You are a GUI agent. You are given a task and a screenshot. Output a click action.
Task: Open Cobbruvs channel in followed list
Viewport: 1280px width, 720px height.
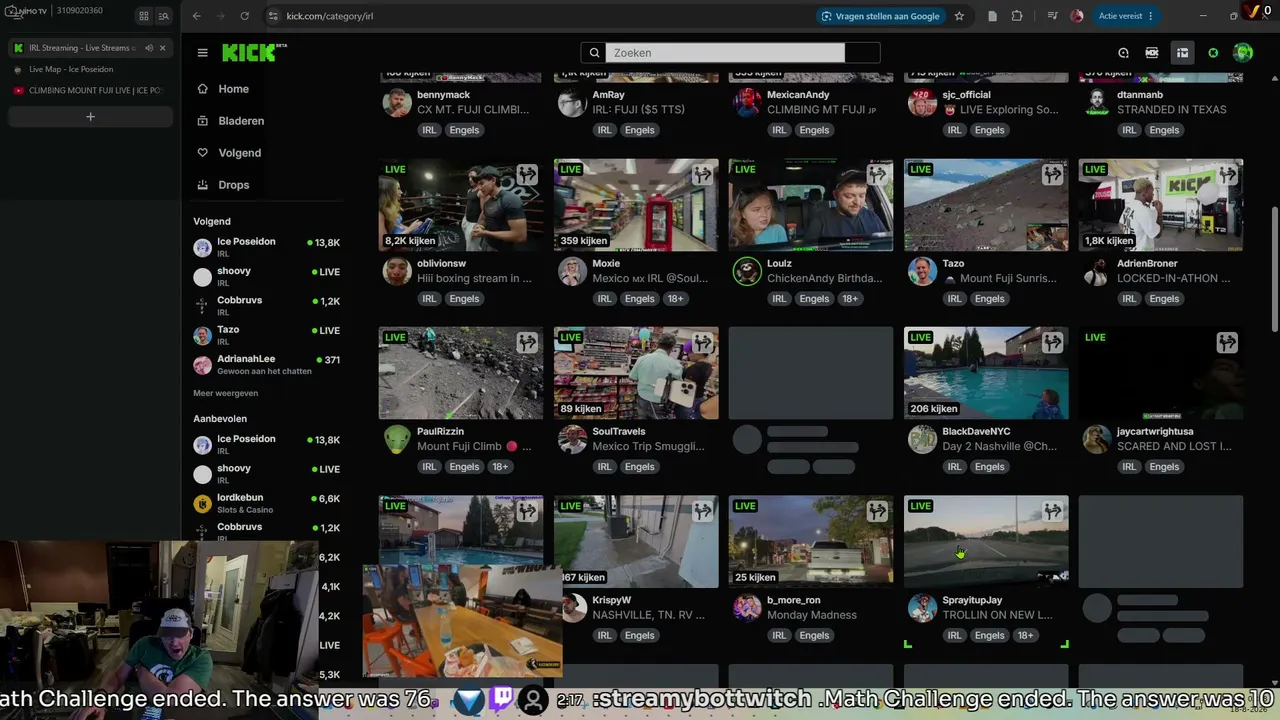[x=267, y=306]
